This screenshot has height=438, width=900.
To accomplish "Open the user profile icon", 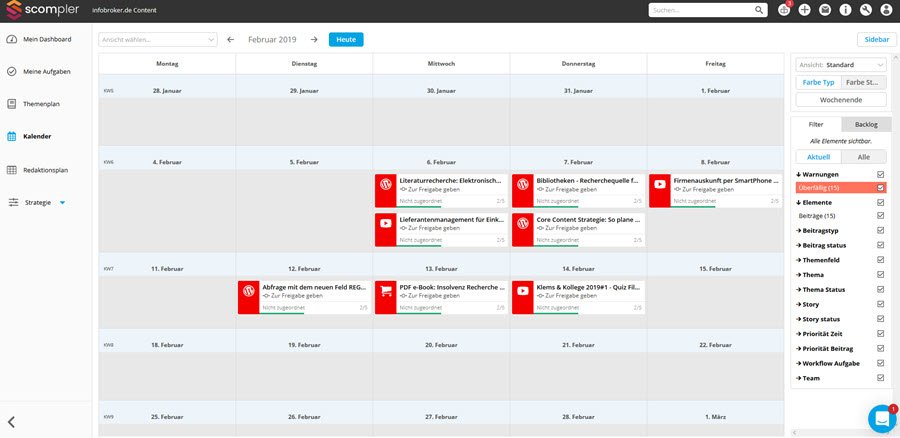I will click(885, 10).
